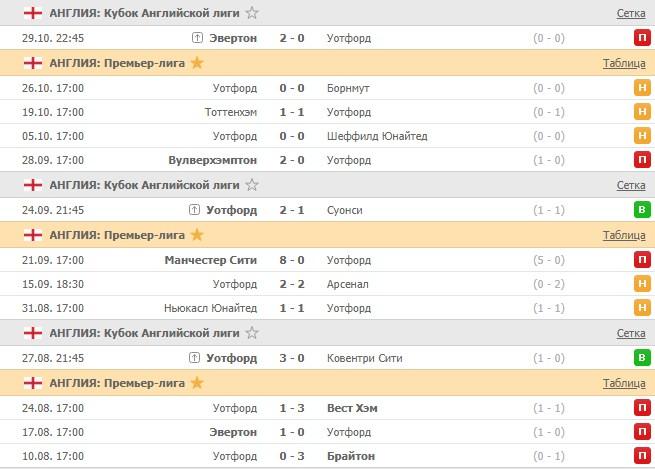Open Сетка link above the Эвертон 29.10 match

(x=630, y=13)
